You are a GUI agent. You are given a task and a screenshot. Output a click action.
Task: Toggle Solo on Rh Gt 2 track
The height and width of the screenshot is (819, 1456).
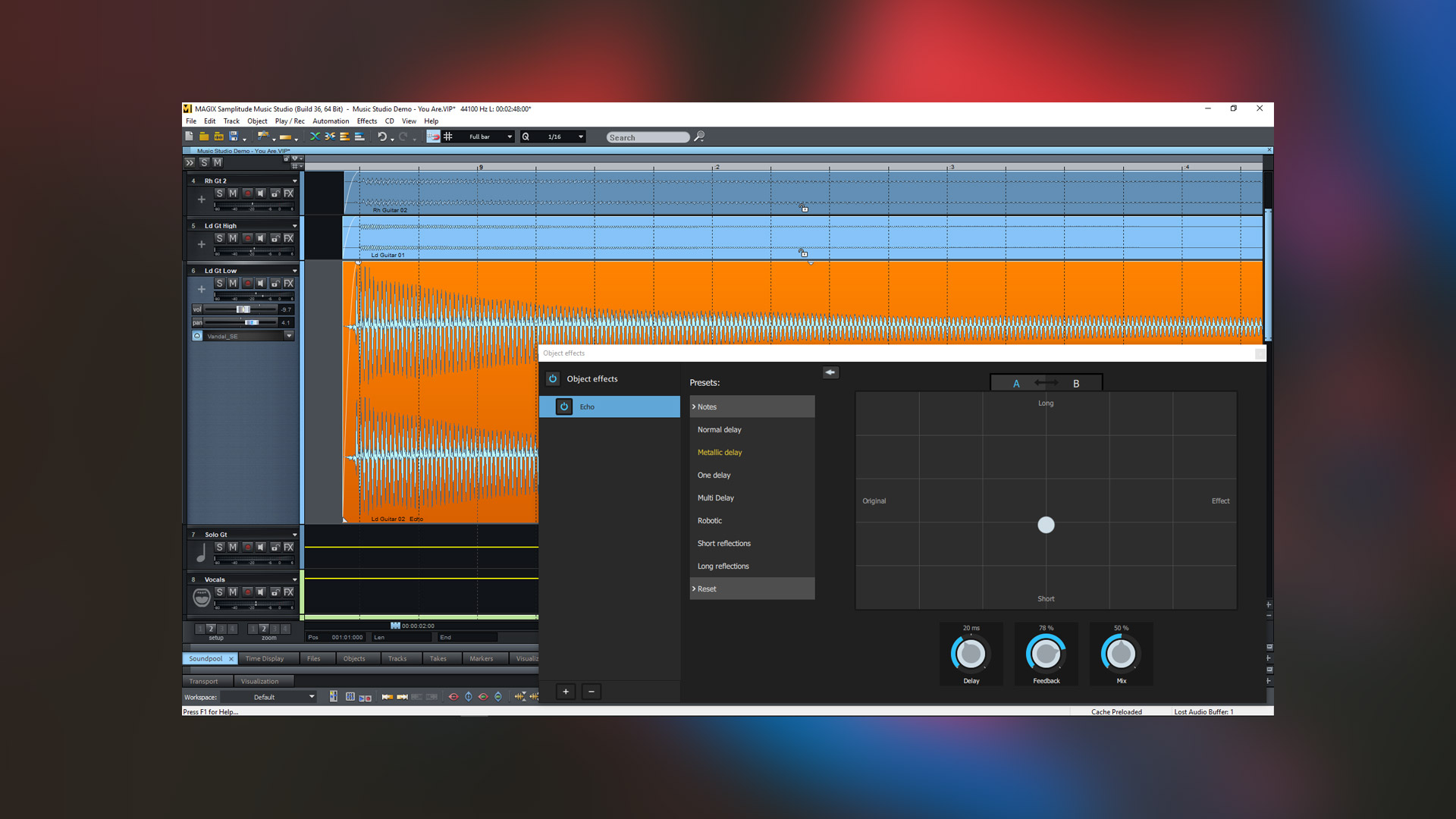(219, 193)
